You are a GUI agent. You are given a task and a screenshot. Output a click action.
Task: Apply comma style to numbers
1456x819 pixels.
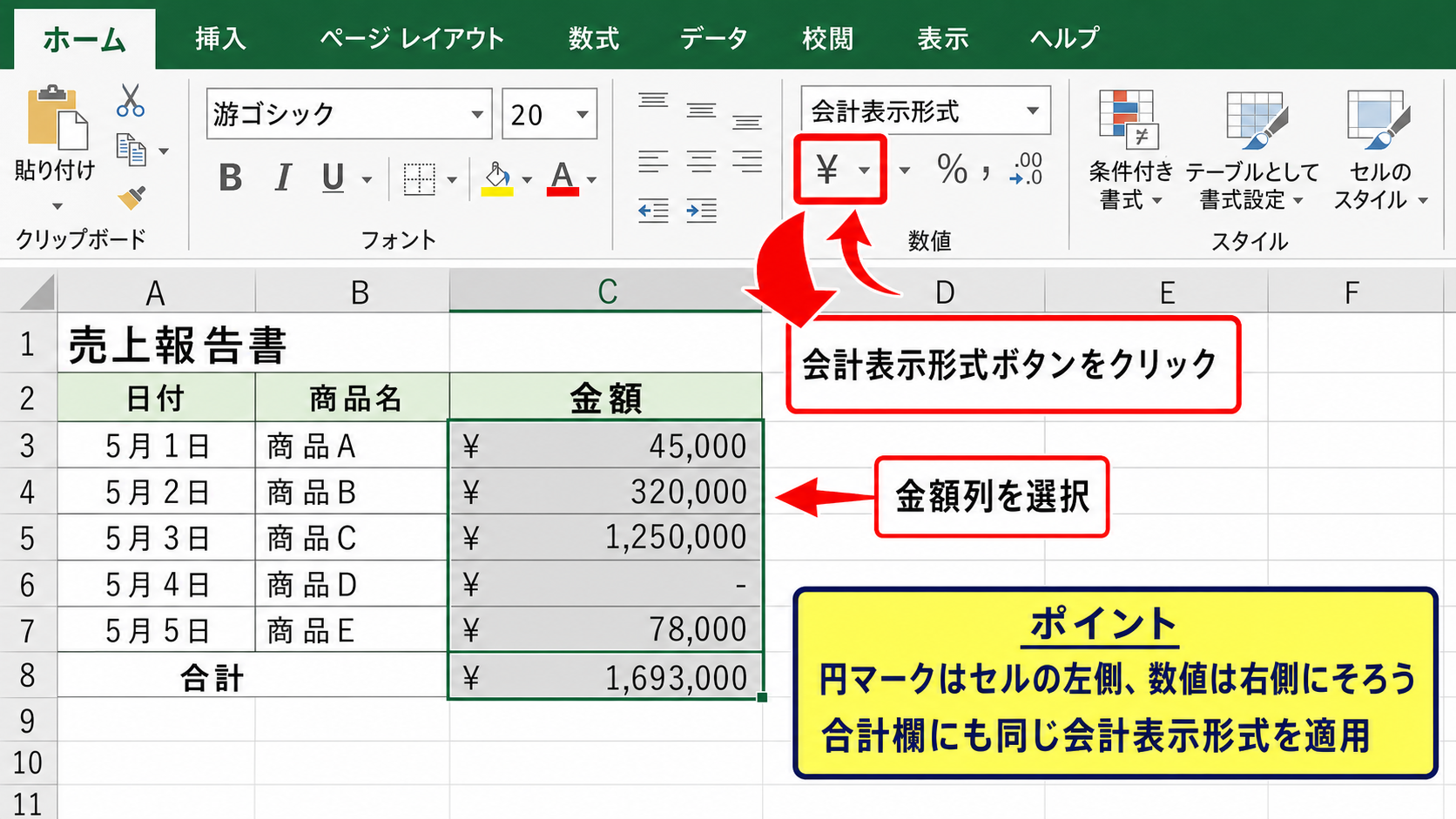[x=987, y=171]
